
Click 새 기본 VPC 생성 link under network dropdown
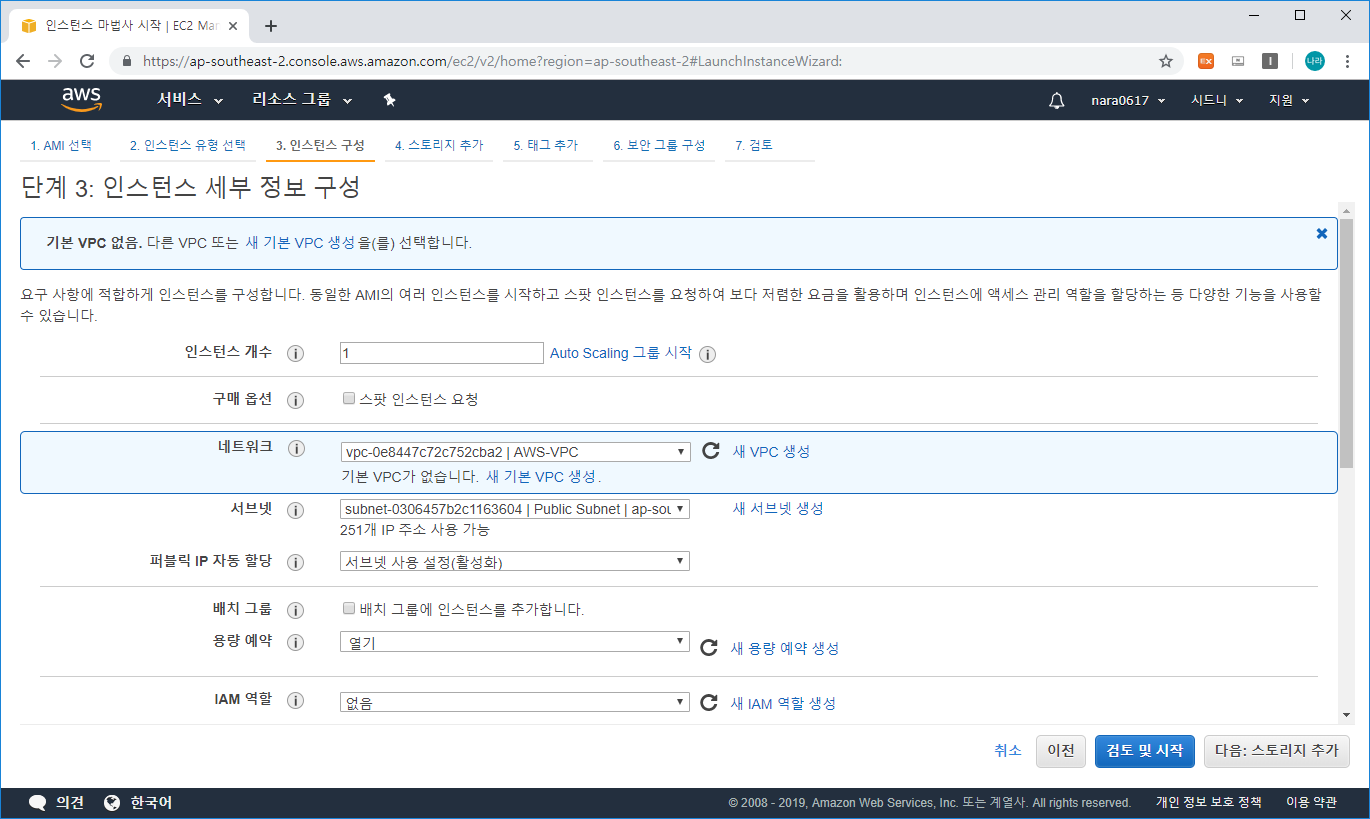tap(542, 476)
